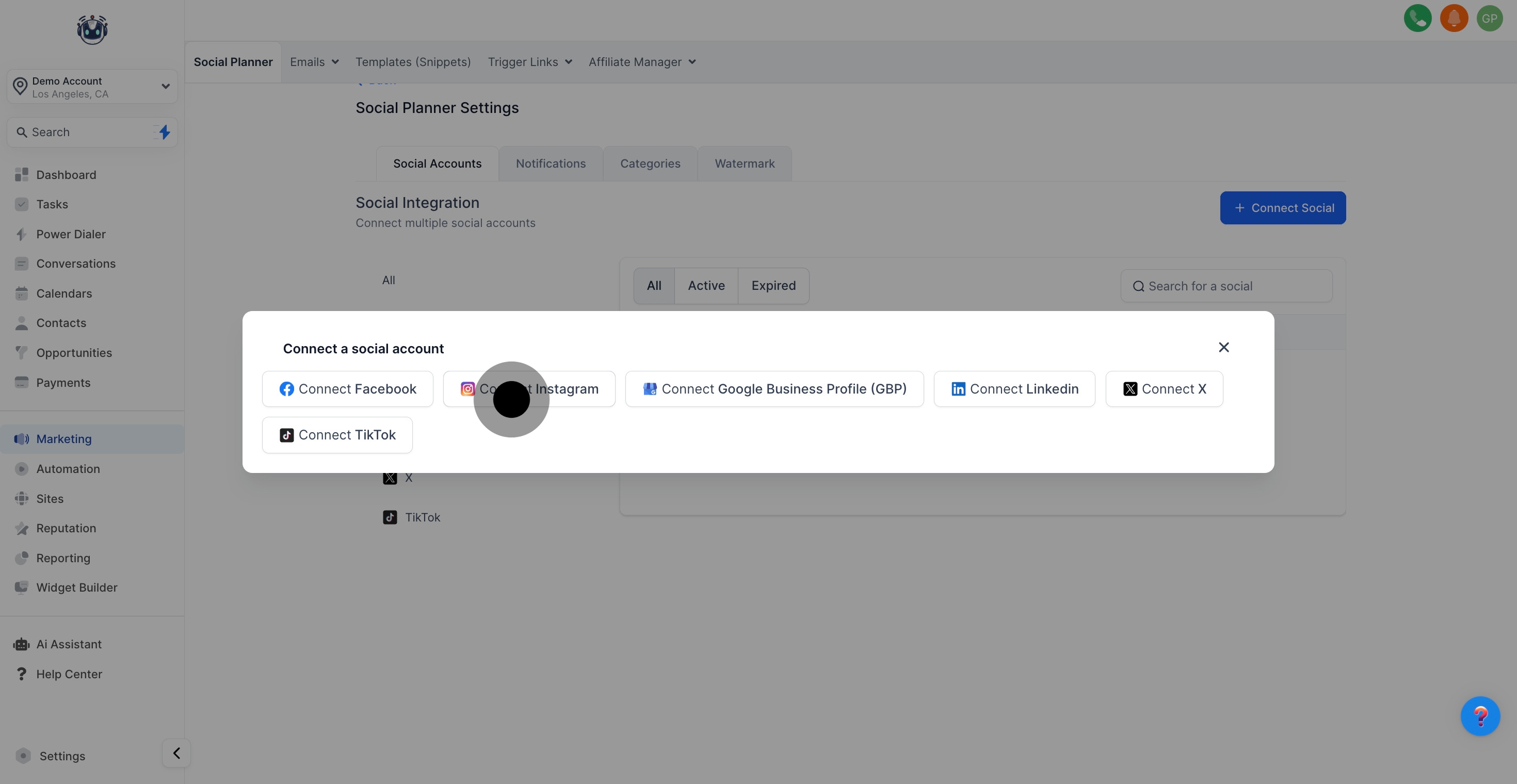Click the GP user avatar

point(1489,18)
